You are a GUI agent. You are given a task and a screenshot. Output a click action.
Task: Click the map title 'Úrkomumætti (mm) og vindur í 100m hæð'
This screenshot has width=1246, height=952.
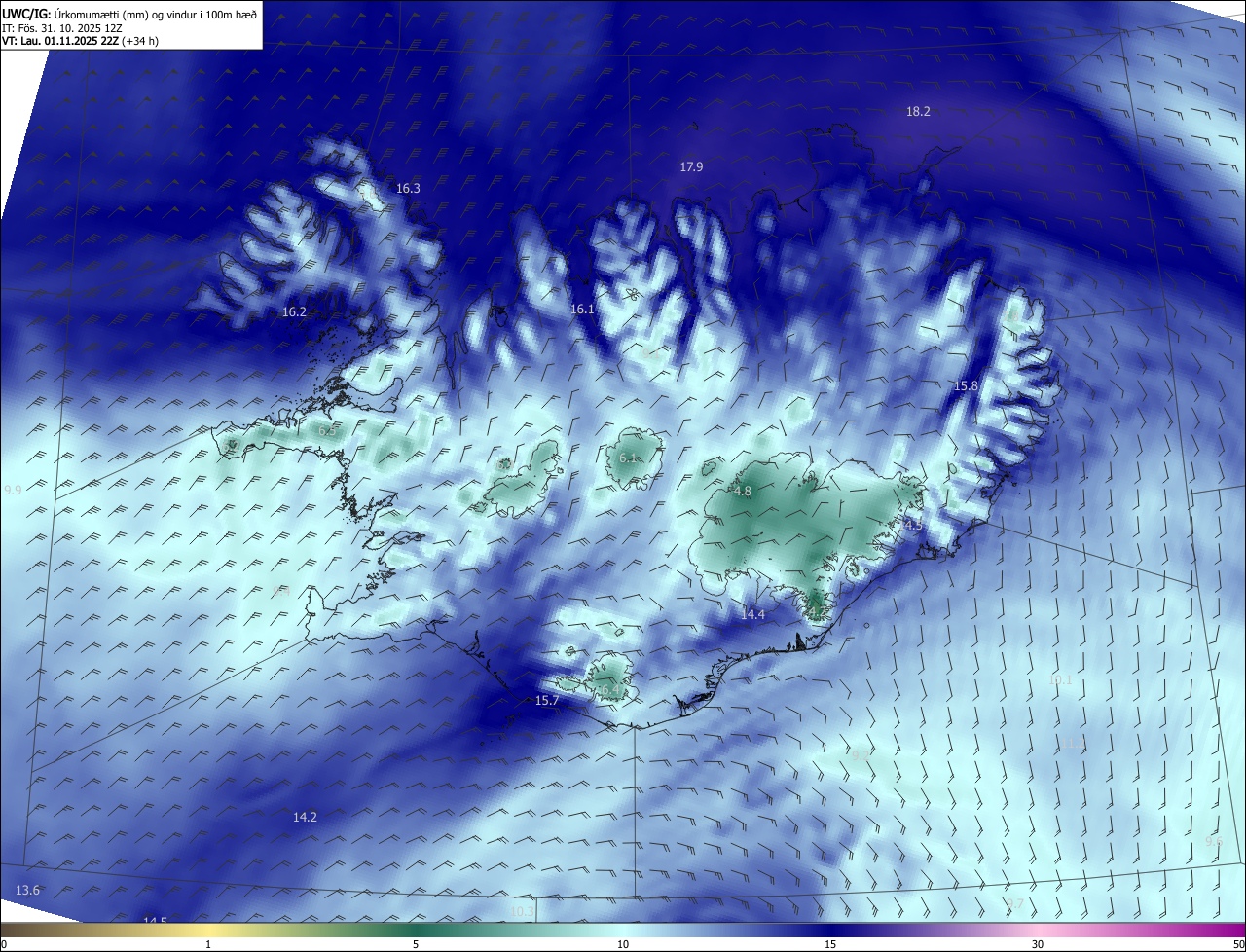[x=156, y=14]
